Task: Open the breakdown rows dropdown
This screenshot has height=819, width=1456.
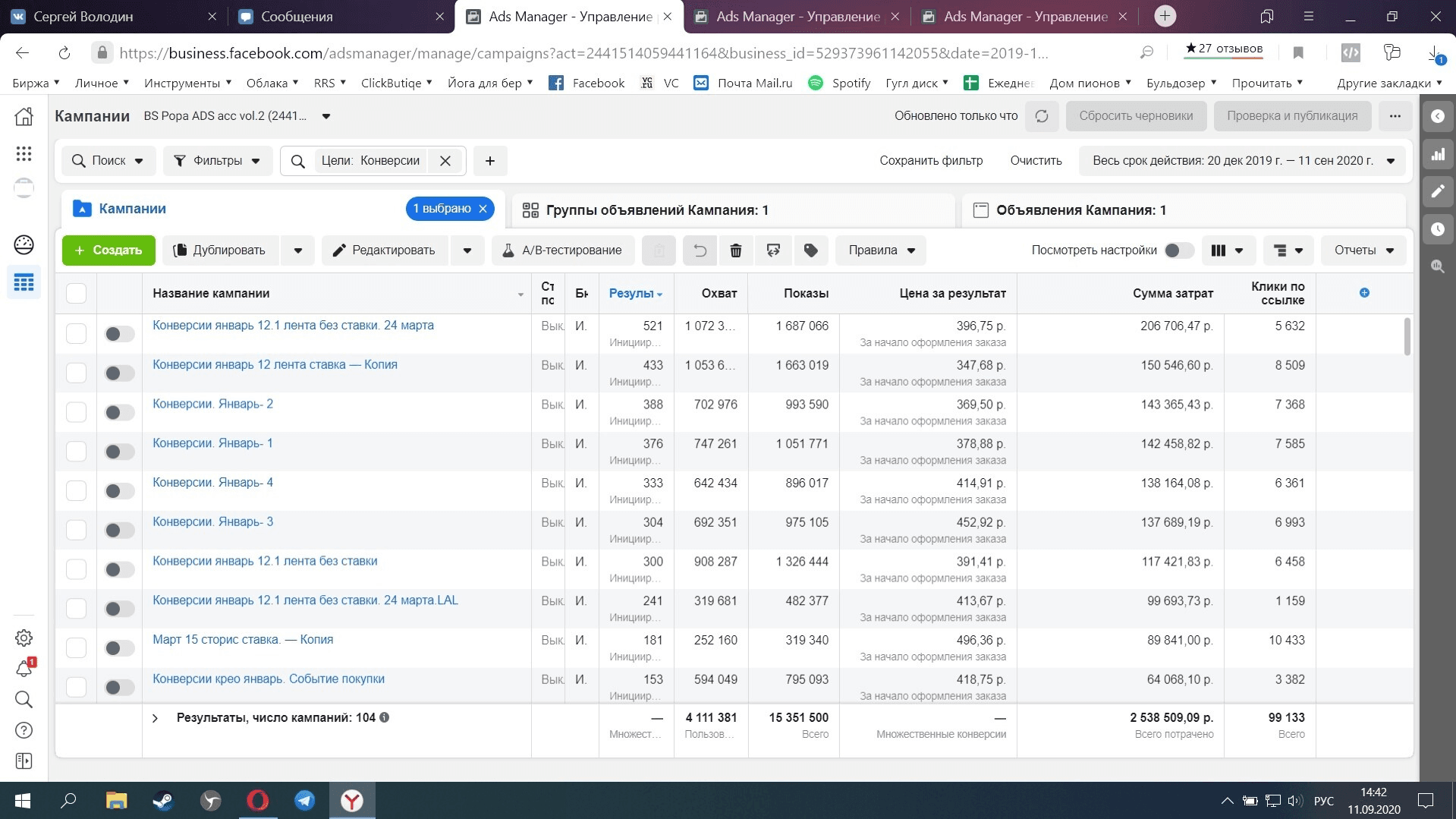Action: [1288, 250]
